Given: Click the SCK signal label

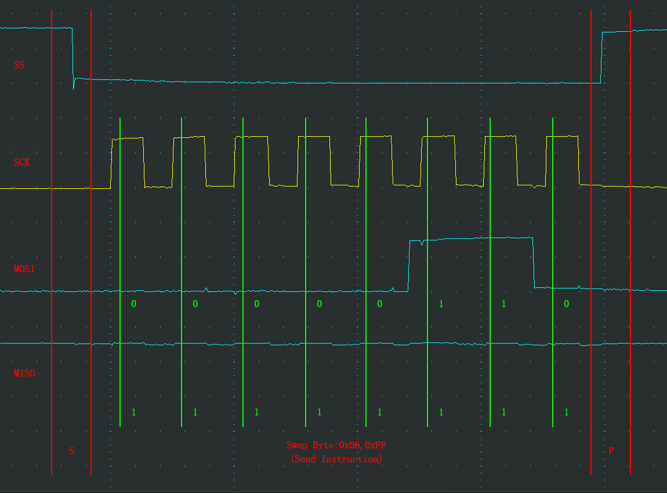Looking at the screenshot, I should click(22, 162).
